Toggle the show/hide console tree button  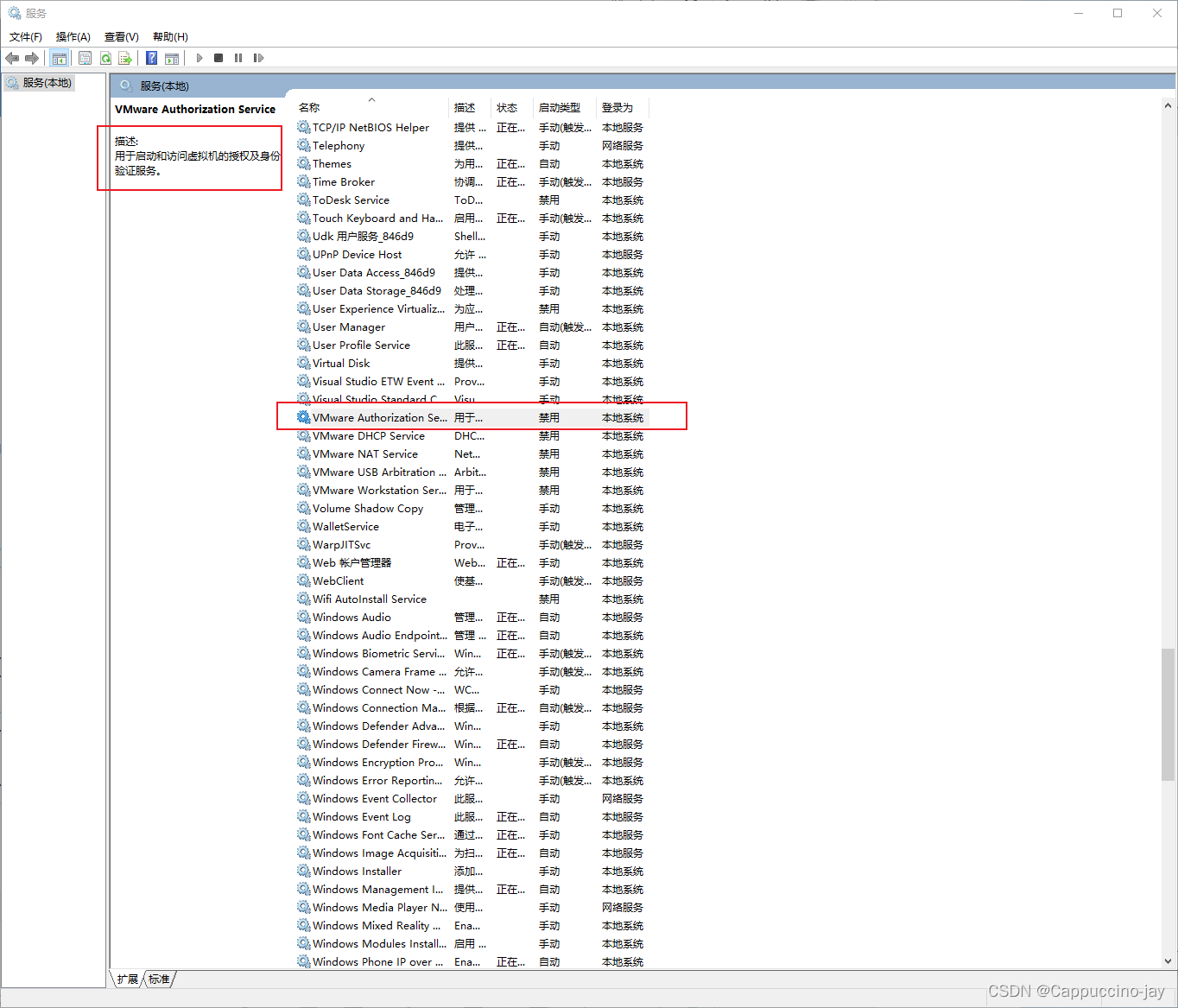[x=60, y=58]
